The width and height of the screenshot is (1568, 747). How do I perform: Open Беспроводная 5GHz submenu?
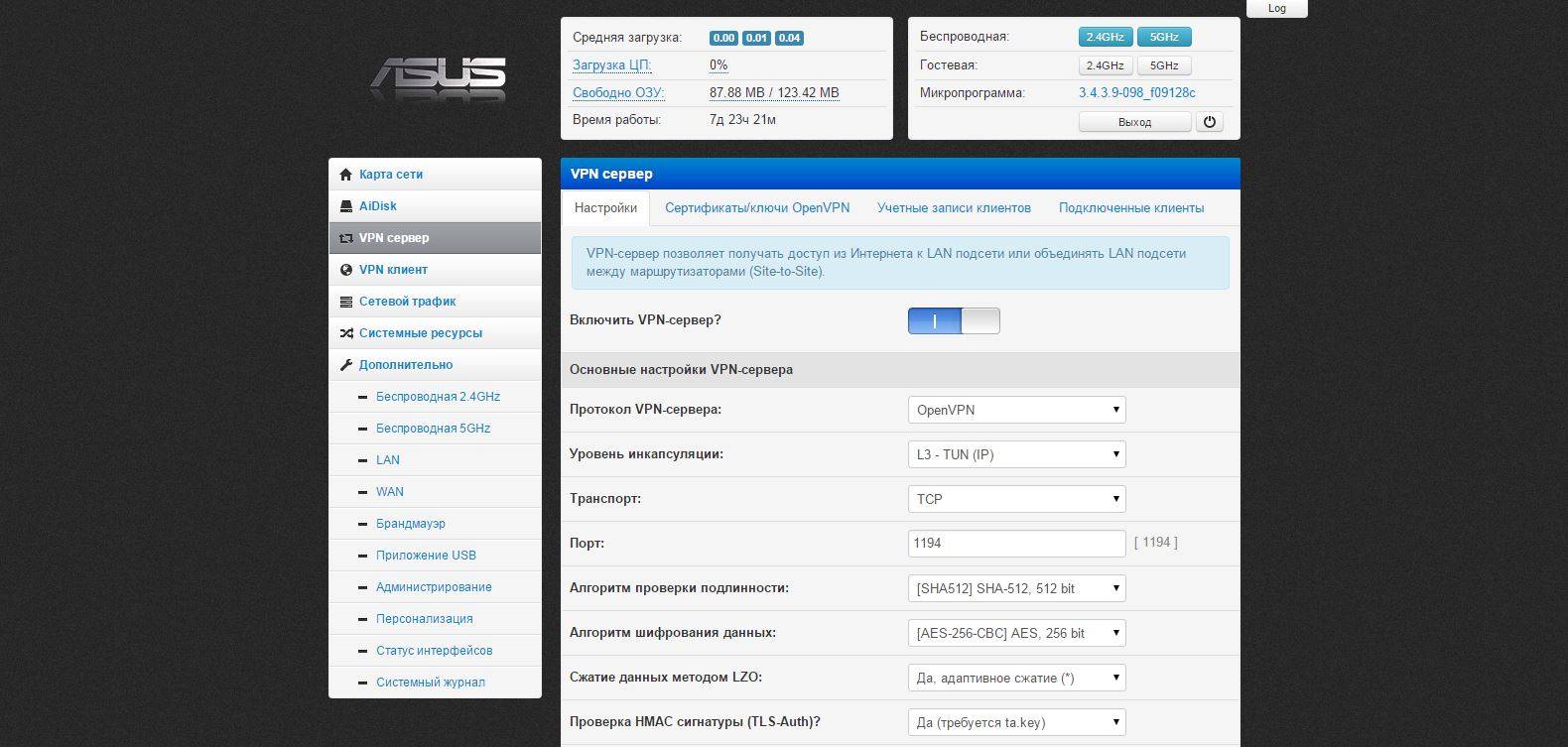coord(433,429)
